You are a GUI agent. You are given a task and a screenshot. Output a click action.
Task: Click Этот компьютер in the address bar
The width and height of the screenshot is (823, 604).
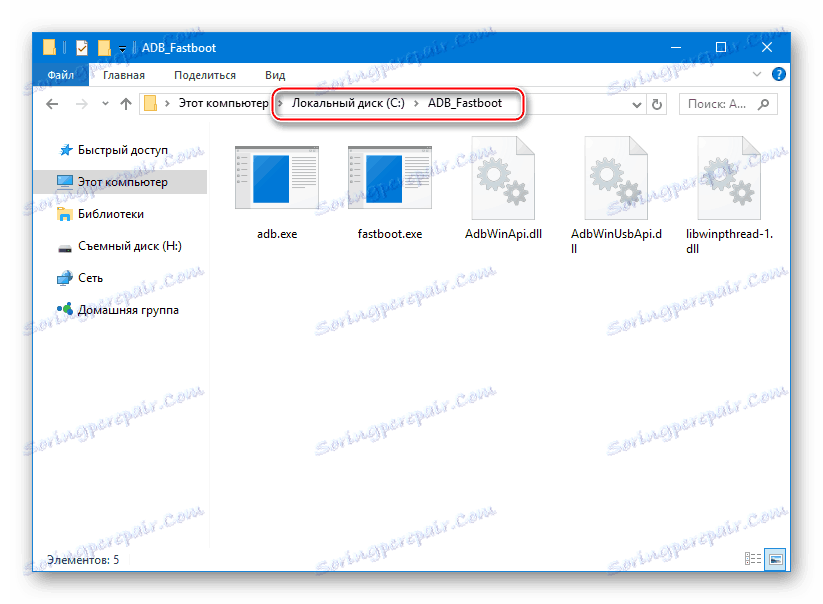223,103
